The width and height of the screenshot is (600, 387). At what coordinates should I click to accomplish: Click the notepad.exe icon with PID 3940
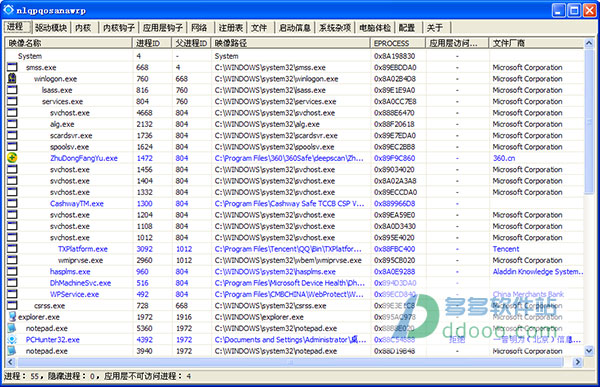12,351
